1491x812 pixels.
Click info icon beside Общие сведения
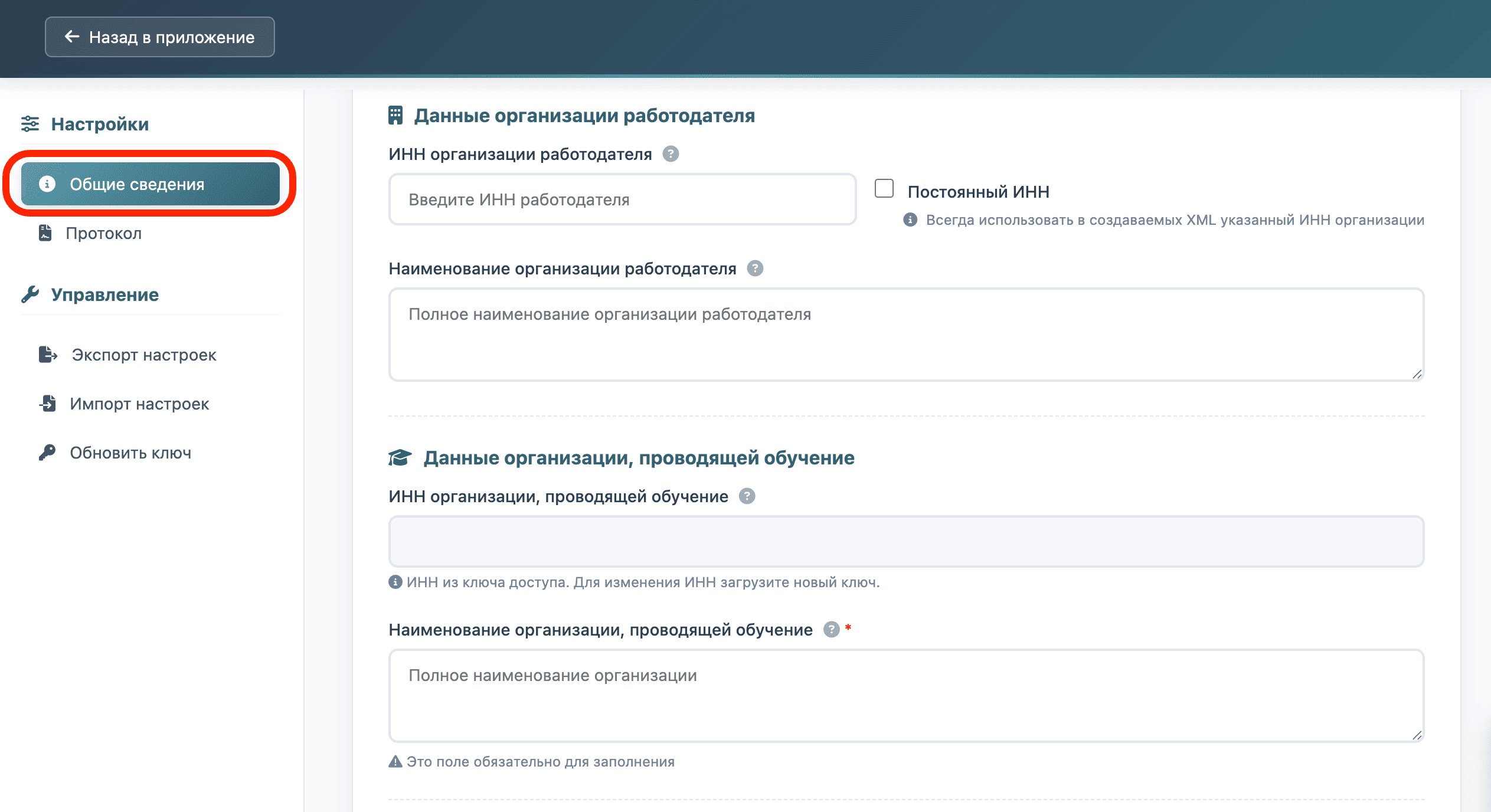click(47, 184)
